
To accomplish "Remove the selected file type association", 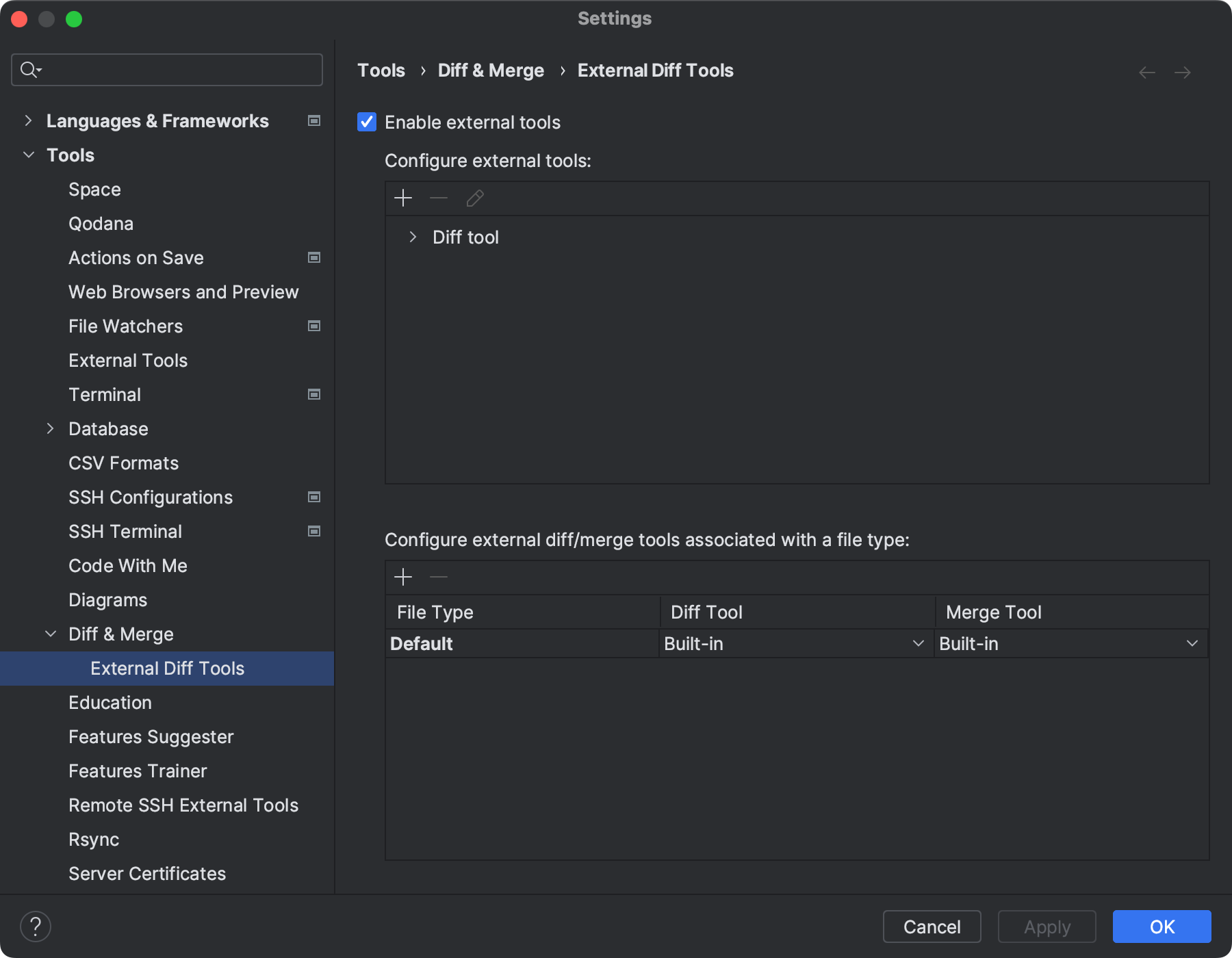I will 438,577.
